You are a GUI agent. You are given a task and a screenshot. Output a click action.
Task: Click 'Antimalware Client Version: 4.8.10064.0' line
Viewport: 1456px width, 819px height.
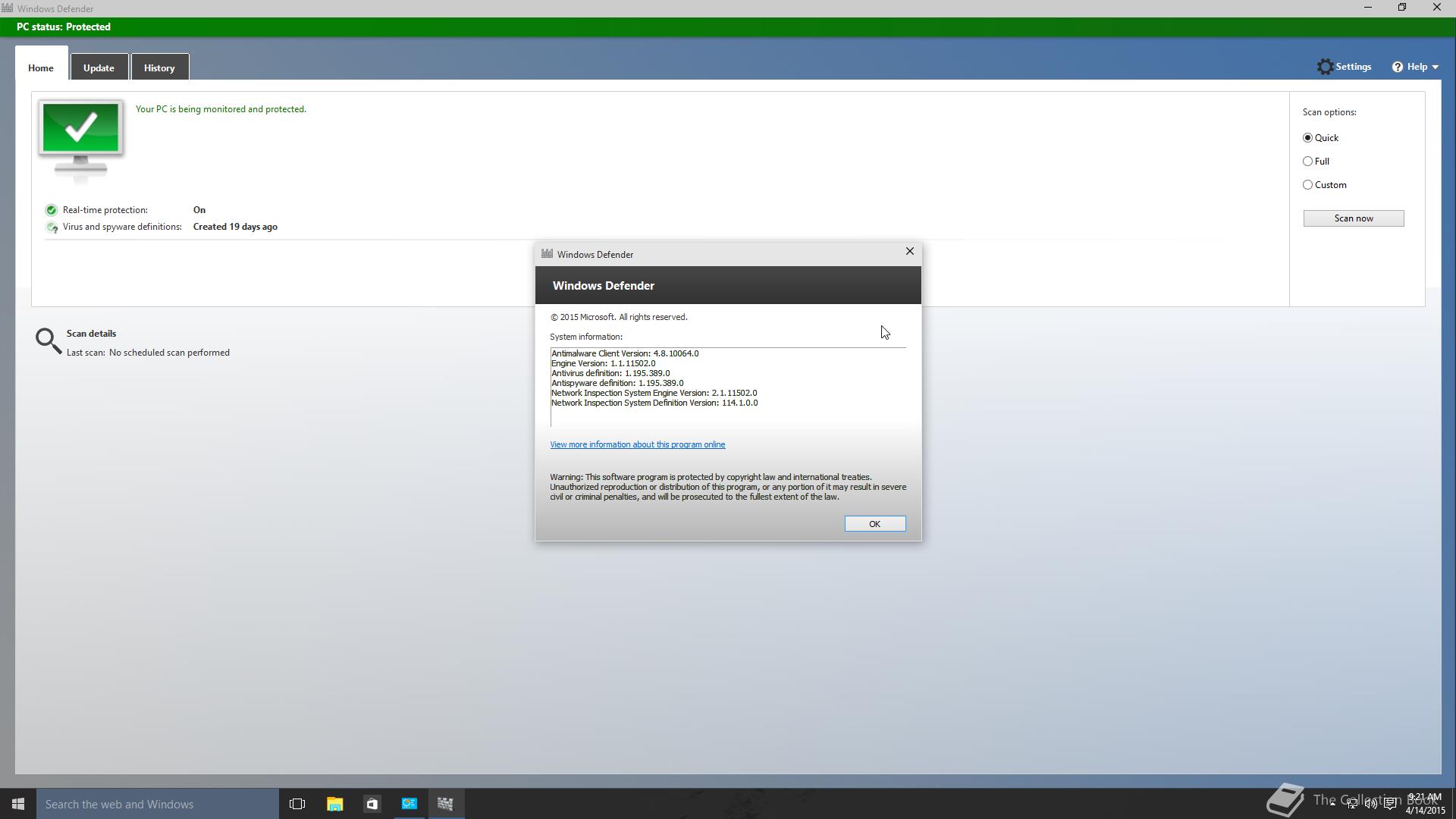click(x=625, y=353)
